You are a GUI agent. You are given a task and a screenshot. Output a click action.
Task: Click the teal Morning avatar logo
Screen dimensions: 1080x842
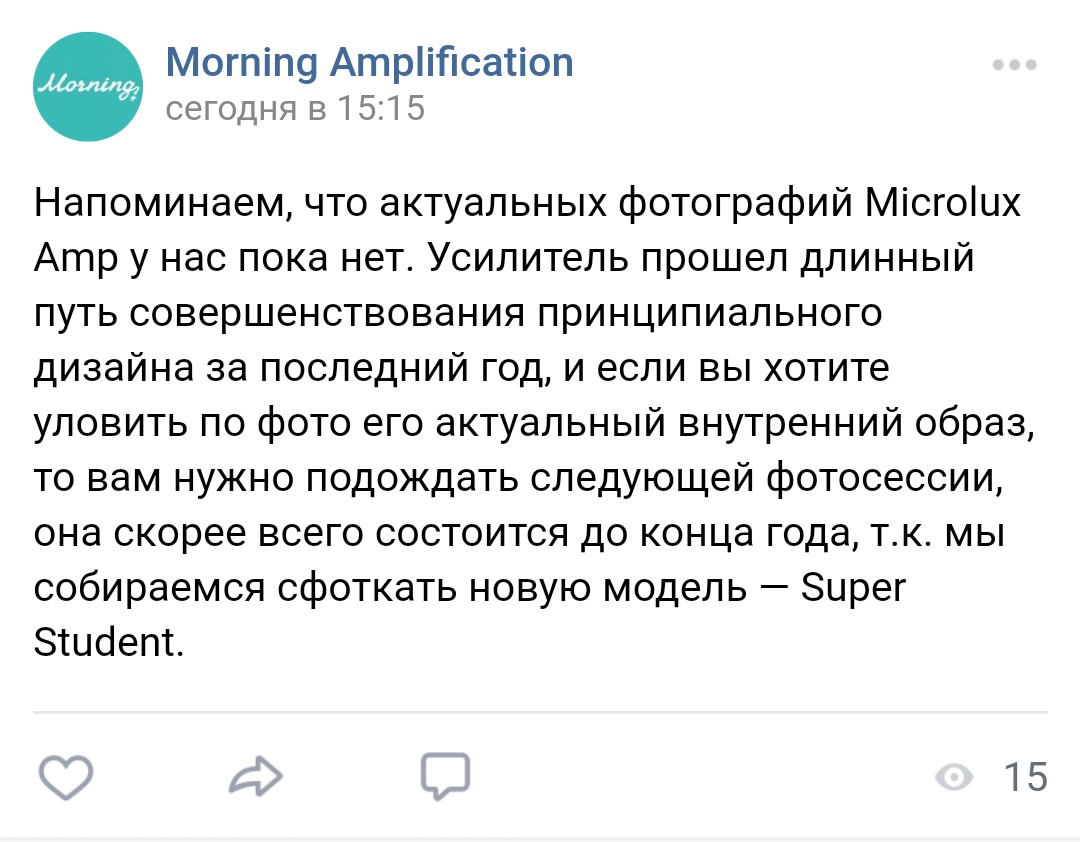click(88, 86)
